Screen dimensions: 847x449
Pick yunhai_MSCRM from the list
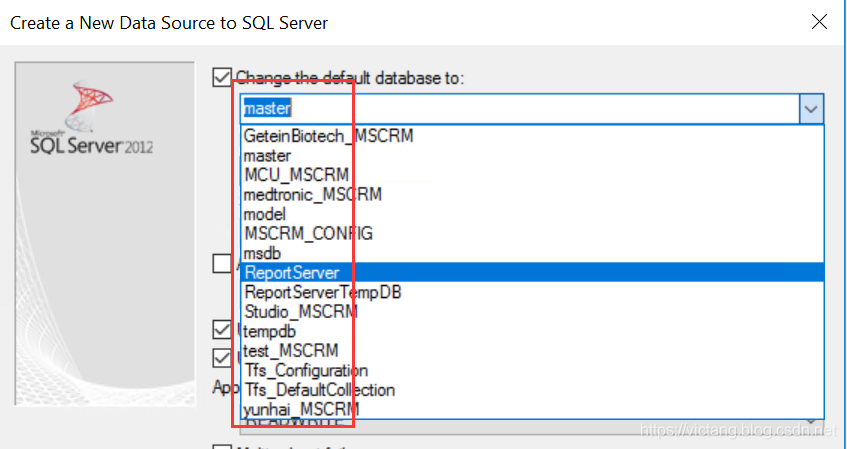point(532,409)
